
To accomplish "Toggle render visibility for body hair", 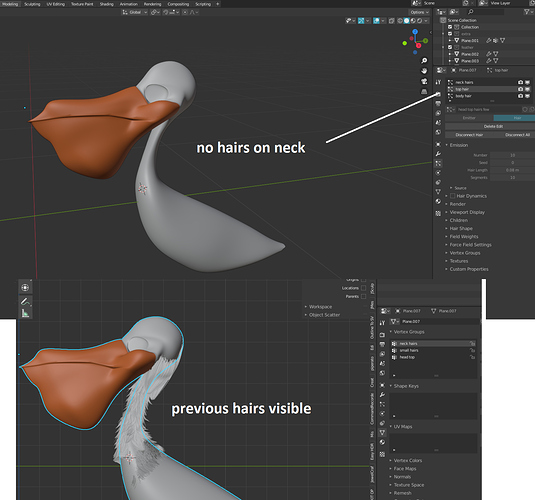I will pyautogui.click(x=520, y=96).
